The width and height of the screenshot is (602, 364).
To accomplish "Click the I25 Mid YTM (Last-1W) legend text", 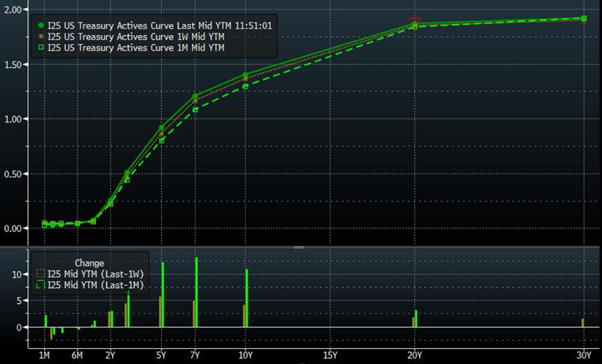I will pos(96,274).
